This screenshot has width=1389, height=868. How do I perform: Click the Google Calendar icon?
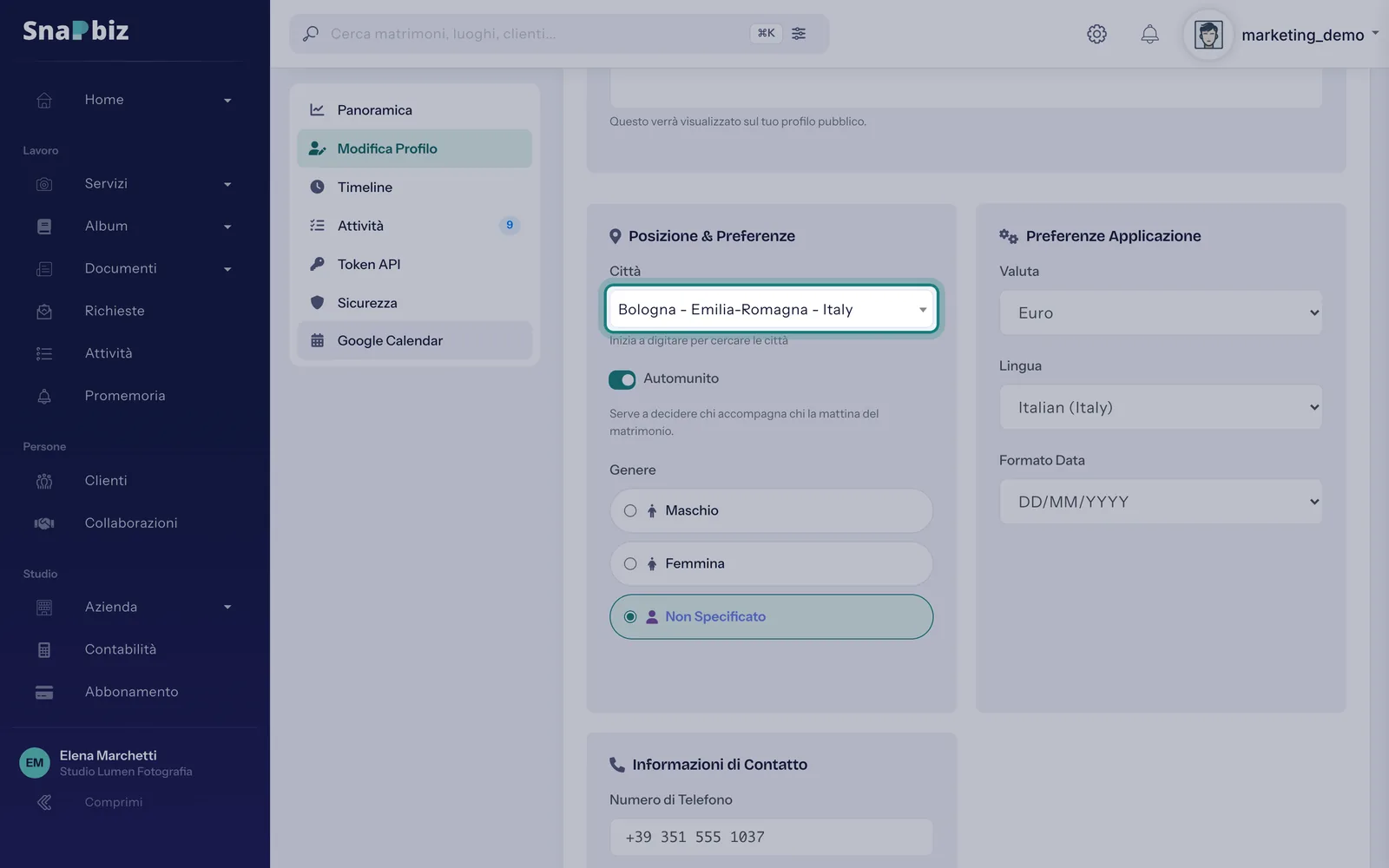(318, 340)
